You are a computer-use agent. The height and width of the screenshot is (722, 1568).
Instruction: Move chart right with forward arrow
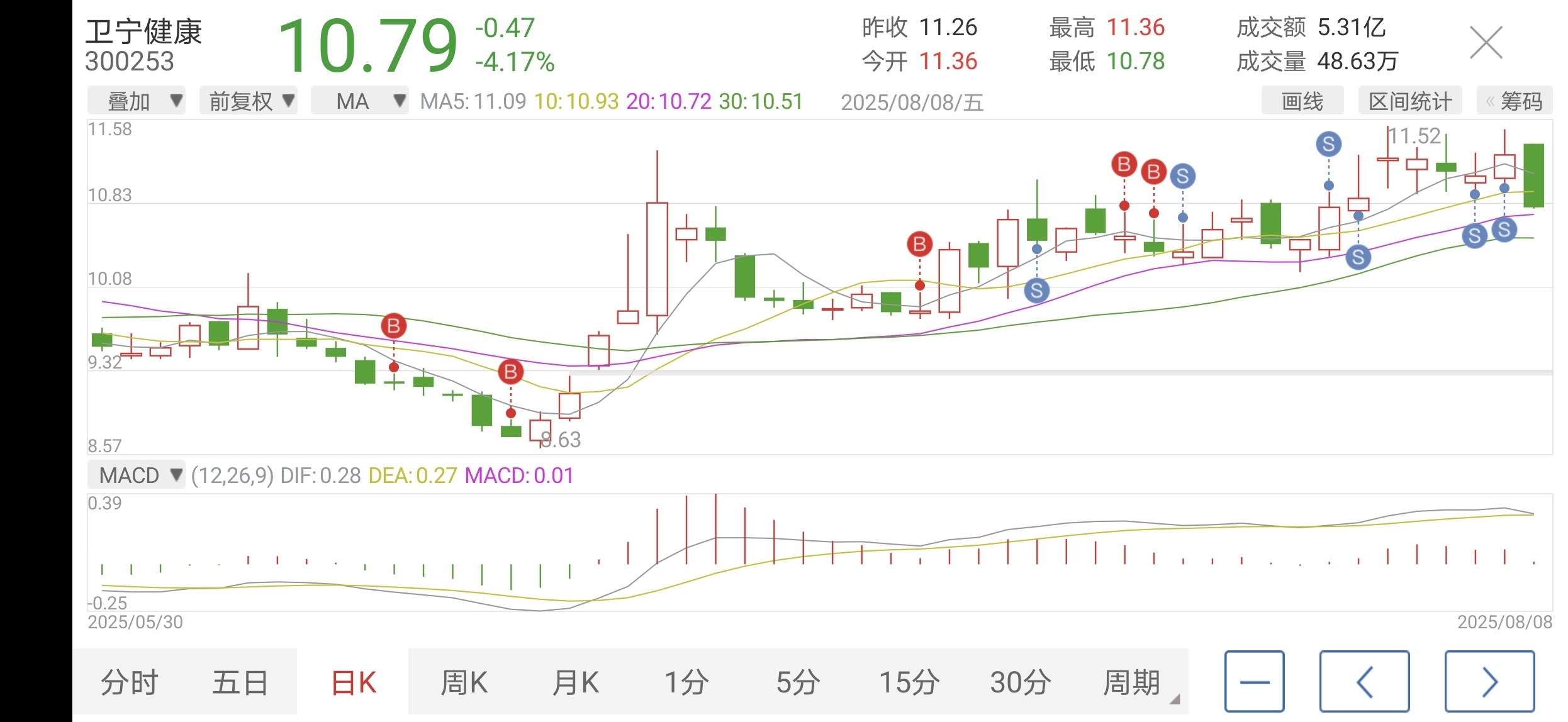[x=1489, y=682]
